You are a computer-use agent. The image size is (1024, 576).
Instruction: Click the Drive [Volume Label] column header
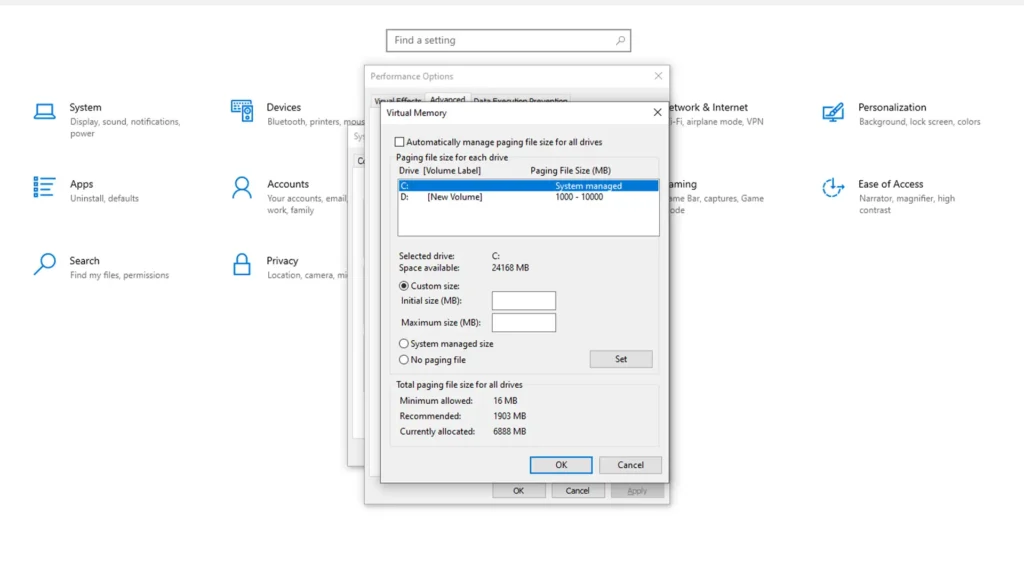tap(440, 170)
